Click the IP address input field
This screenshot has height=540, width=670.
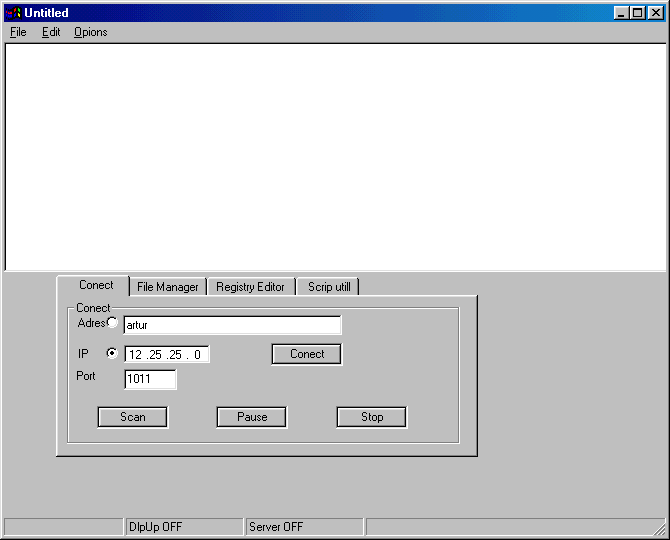click(166, 355)
